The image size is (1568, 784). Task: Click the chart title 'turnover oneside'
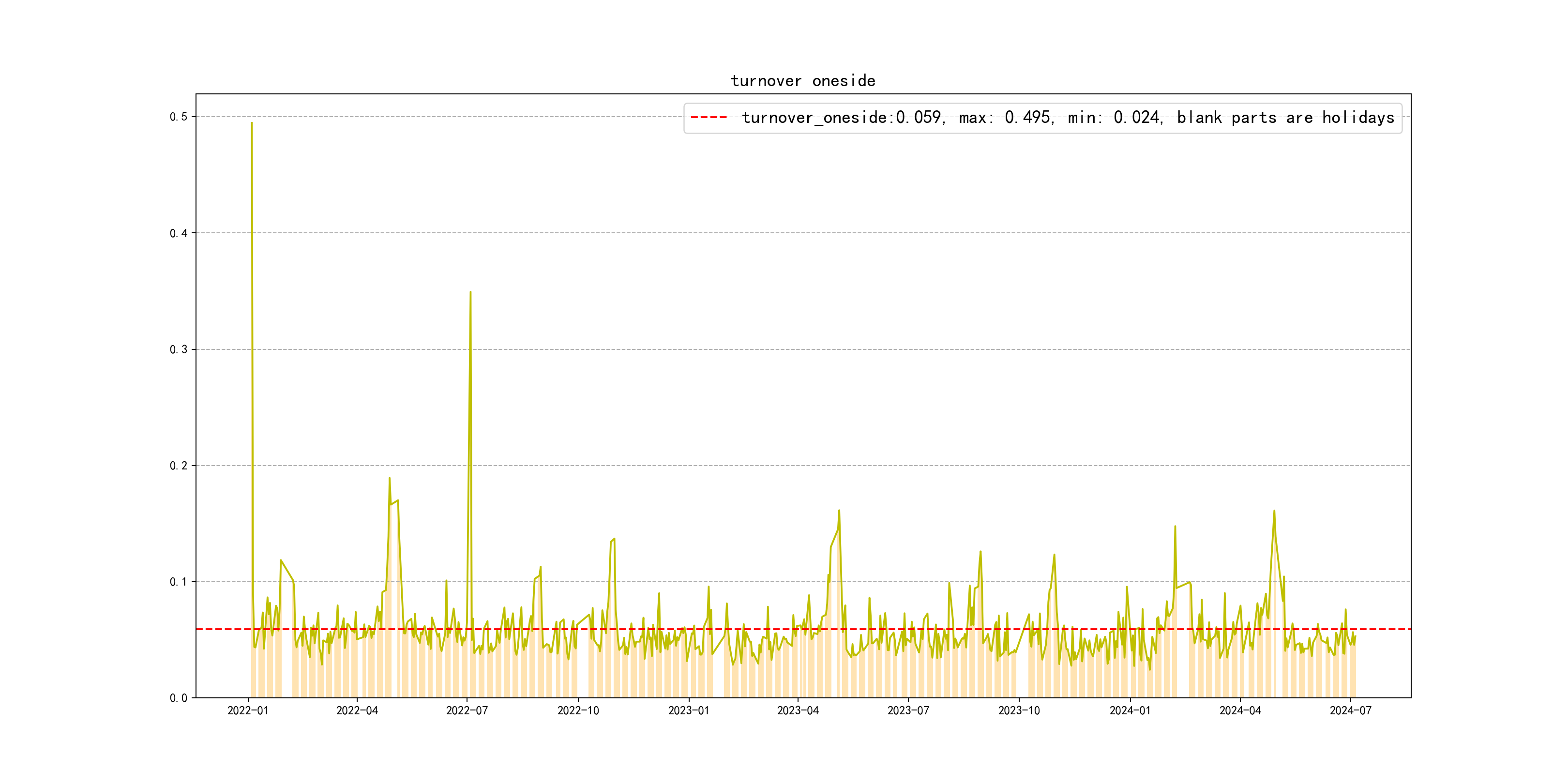[803, 81]
